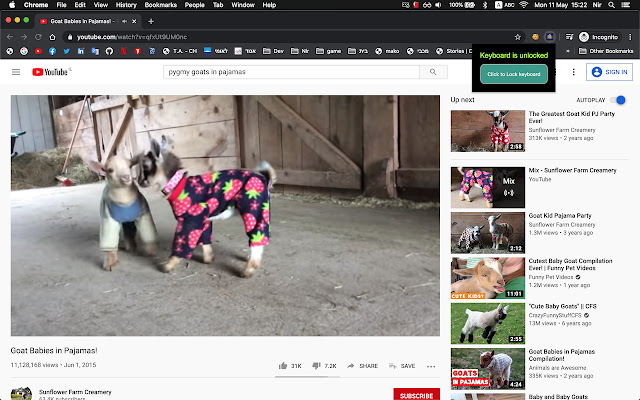Share the Goat Babies video
Viewport: 640px width, 400px height.
(362, 366)
